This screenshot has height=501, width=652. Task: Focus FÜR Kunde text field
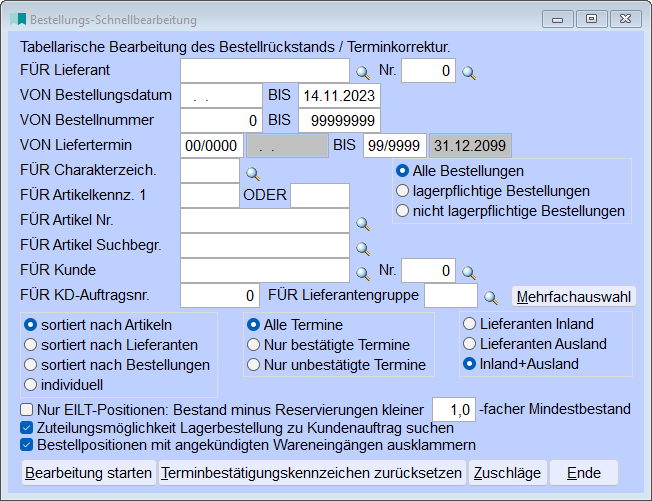coord(265,270)
